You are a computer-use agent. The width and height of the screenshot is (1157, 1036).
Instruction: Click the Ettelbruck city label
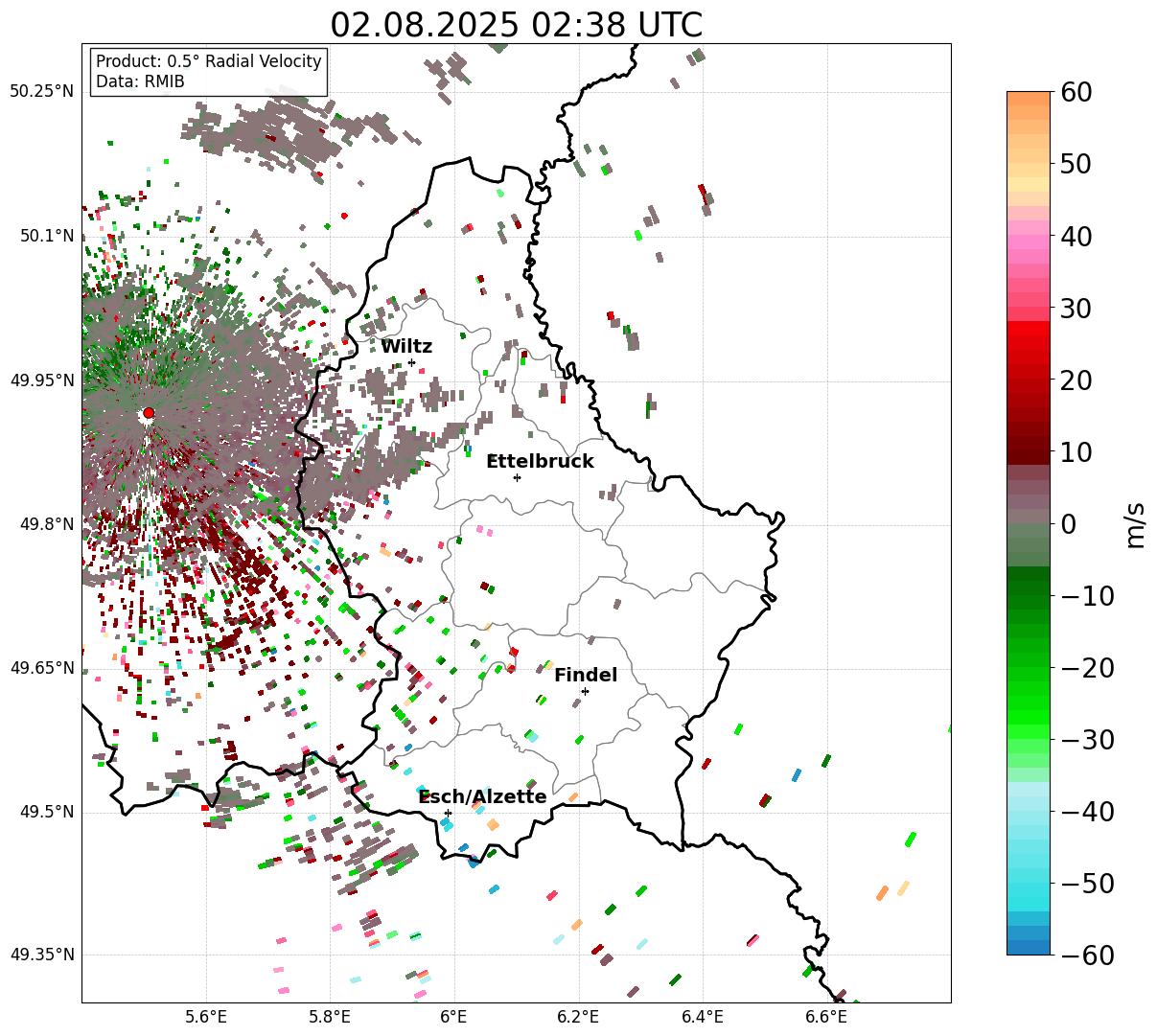[540, 462]
